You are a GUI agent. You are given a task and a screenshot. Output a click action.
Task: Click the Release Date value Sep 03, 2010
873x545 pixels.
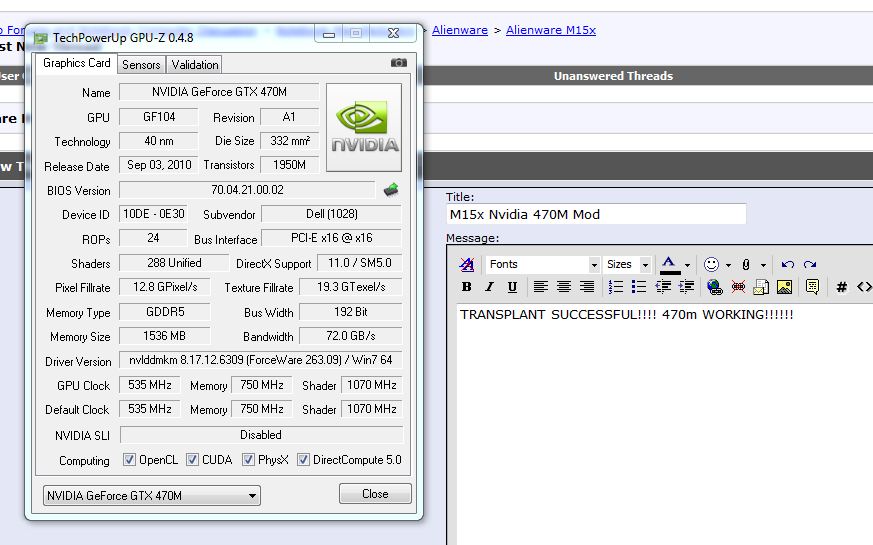pyautogui.click(x=159, y=165)
